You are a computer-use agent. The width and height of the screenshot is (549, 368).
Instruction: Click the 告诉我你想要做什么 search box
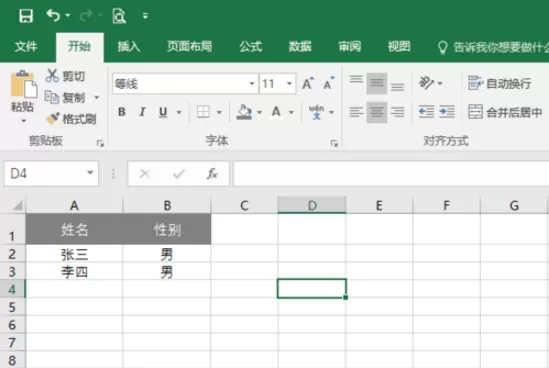[x=493, y=47]
